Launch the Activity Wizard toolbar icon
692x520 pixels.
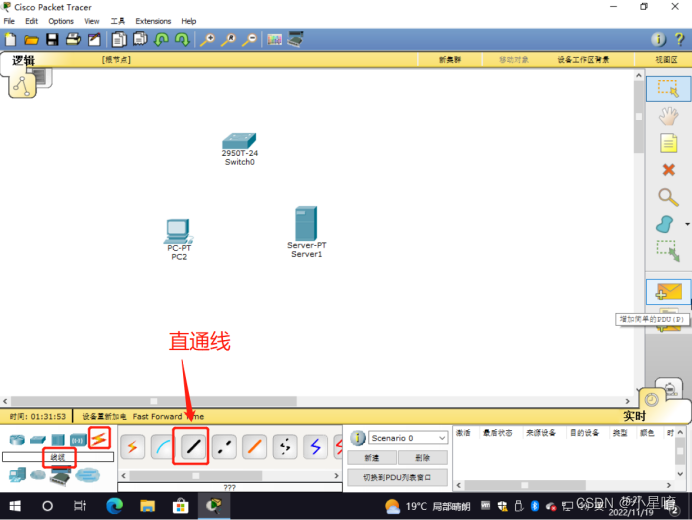94,40
